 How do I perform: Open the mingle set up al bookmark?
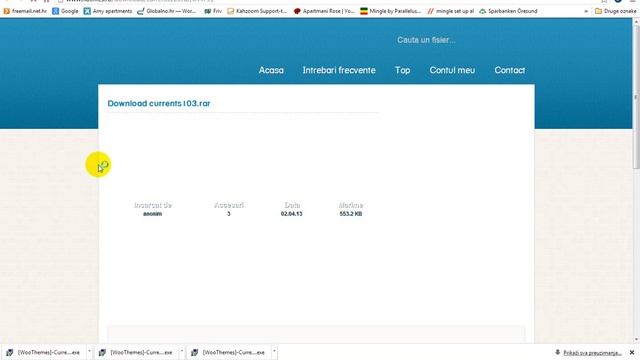451,11
